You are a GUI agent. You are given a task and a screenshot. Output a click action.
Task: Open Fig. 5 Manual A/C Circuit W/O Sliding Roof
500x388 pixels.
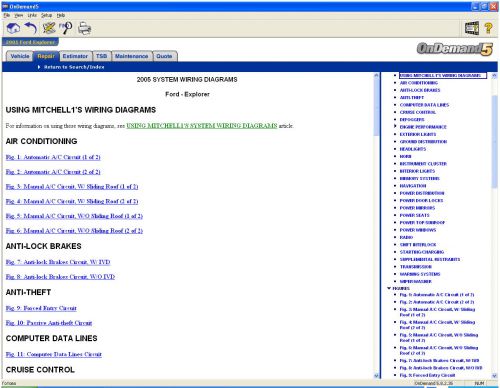tap(74, 216)
